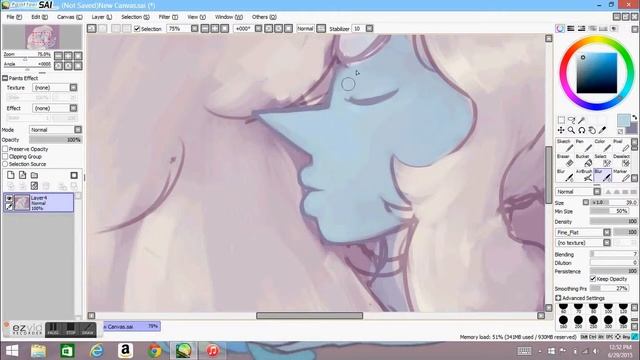Open the Stabilizer value dropdown
Screen dimensions: 640x360
tap(369, 29)
